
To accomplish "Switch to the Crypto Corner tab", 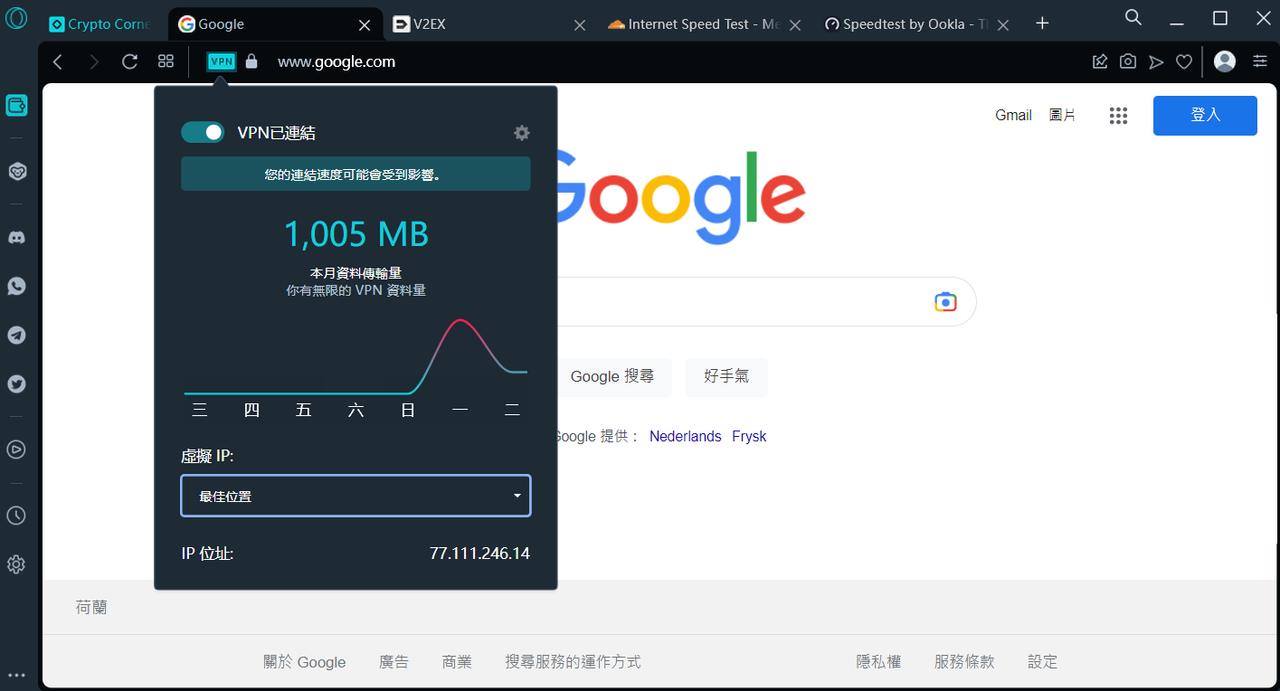I will (x=100, y=24).
